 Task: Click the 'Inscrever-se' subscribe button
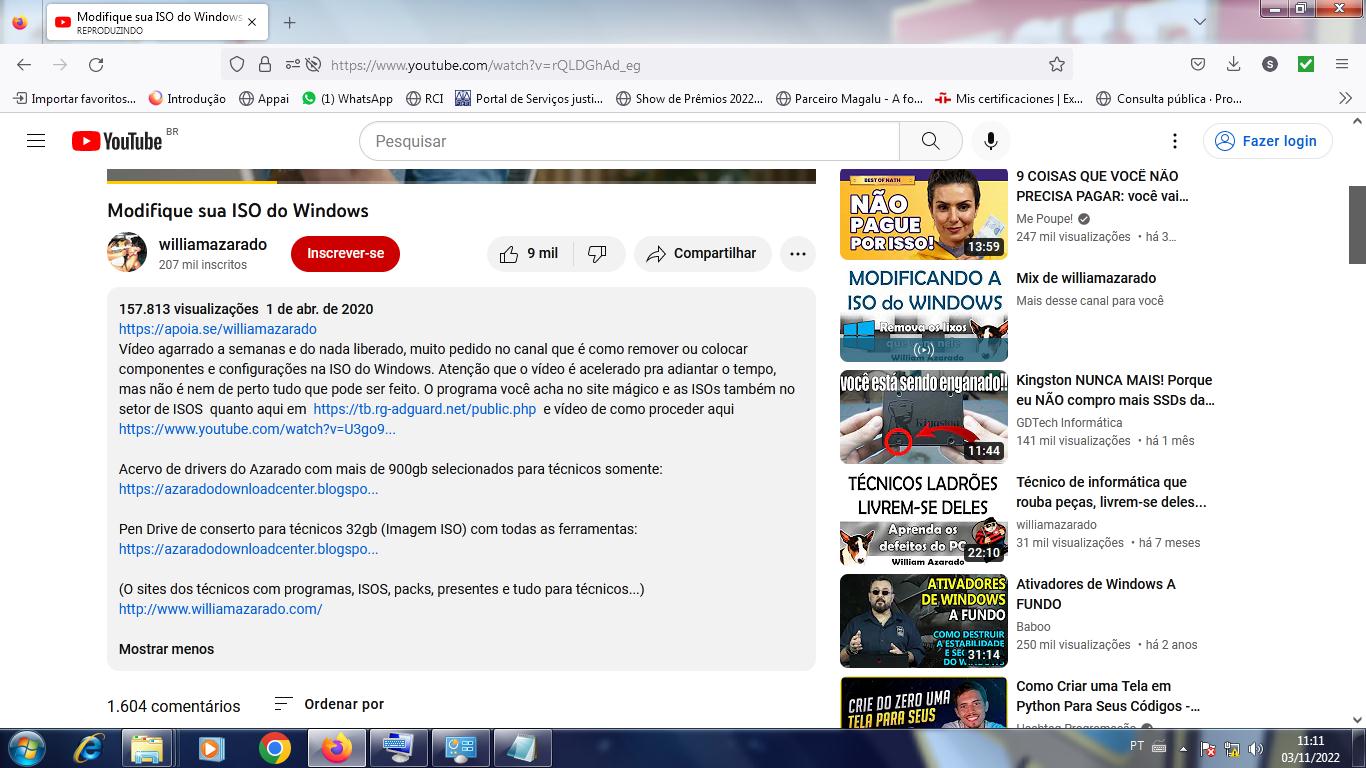pos(345,254)
